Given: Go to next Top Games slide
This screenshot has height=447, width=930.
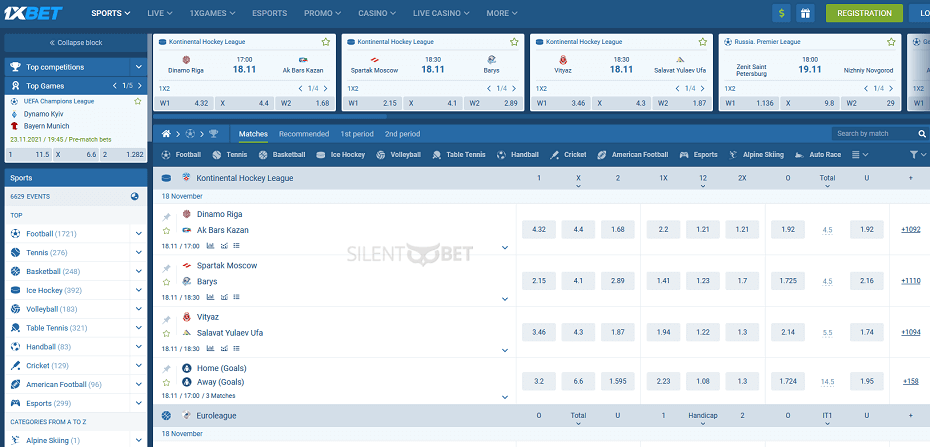Looking at the screenshot, I should 138,86.
